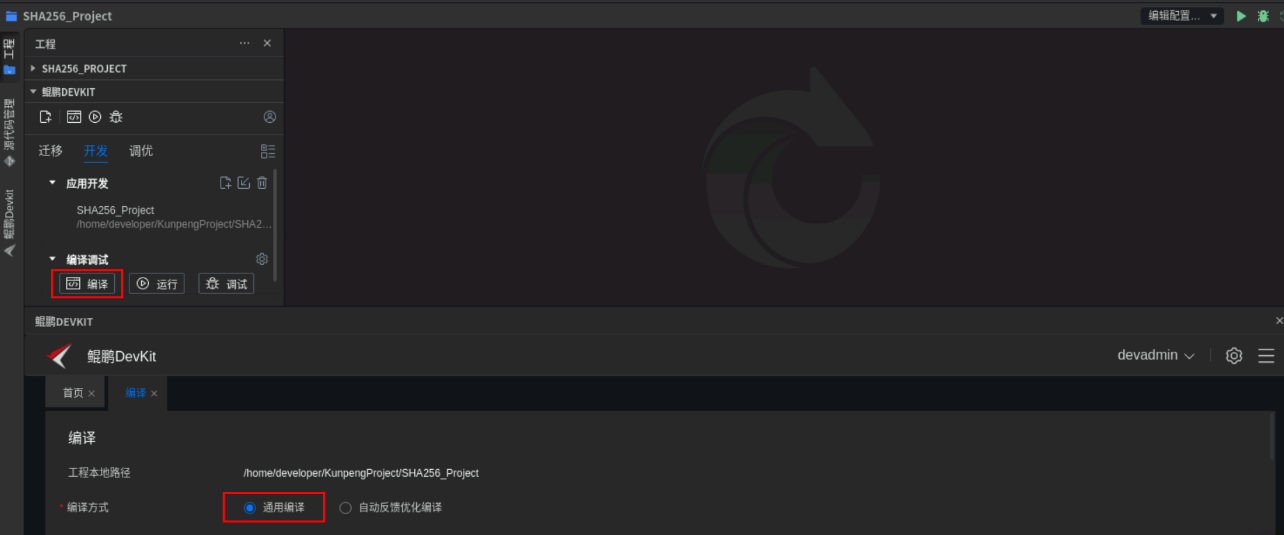Open the 编辑配置 dropdown
Image resolution: width=1284 pixels, height=535 pixels.
pos(1183,16)
